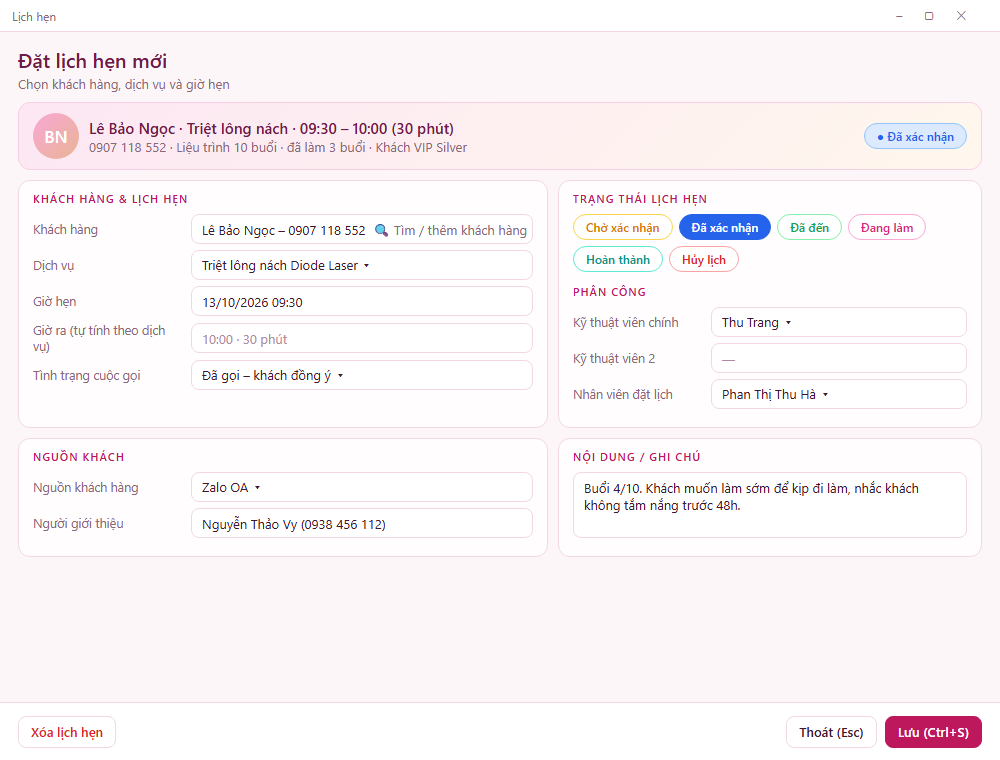1000x760 pixels.
Task: Choose the Hủy lịch status
Action: (x=703, y=259)
